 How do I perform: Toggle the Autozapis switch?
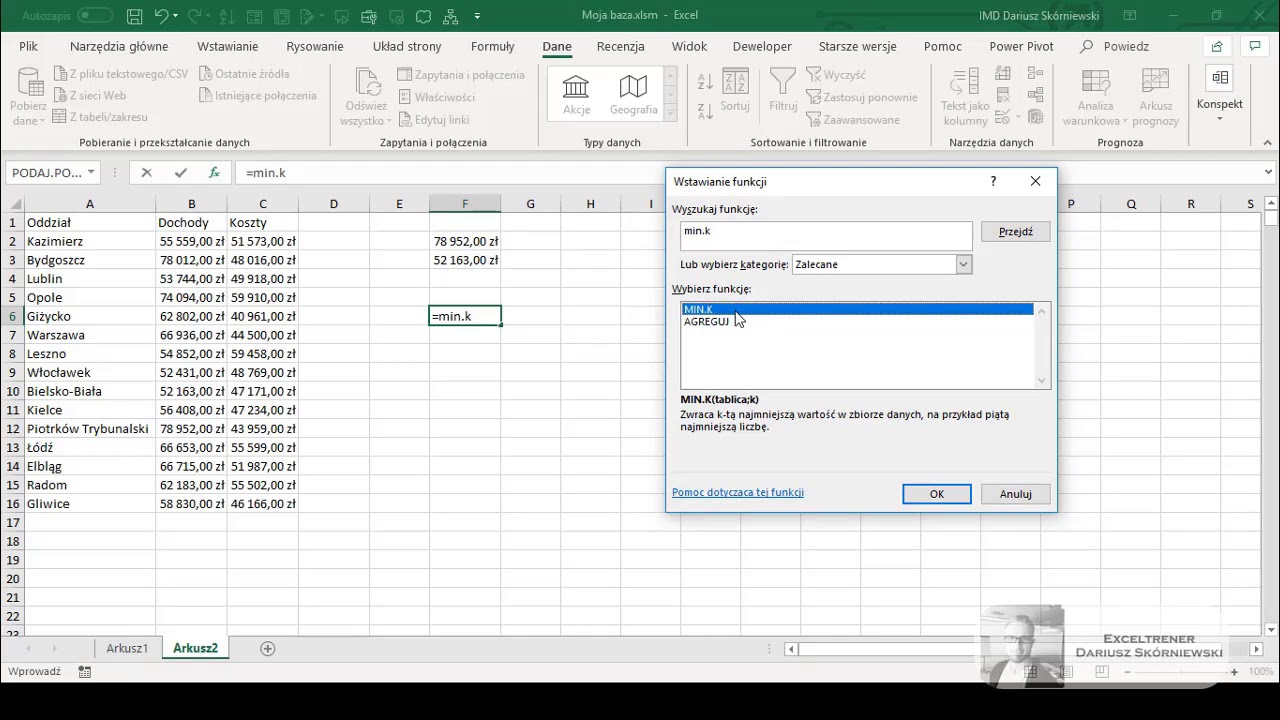[x=95, y=16]
